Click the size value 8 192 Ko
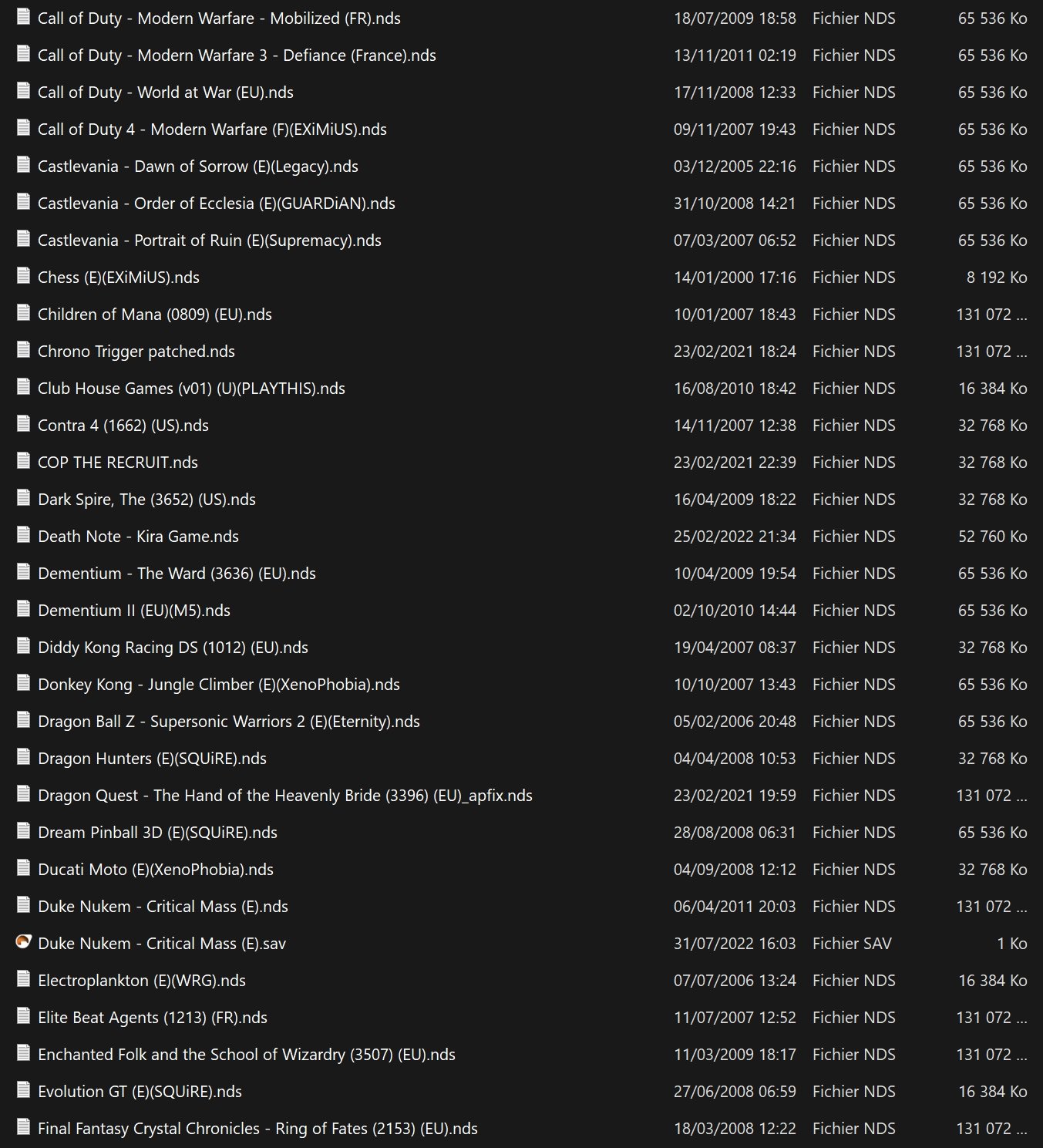 (997, 278)
